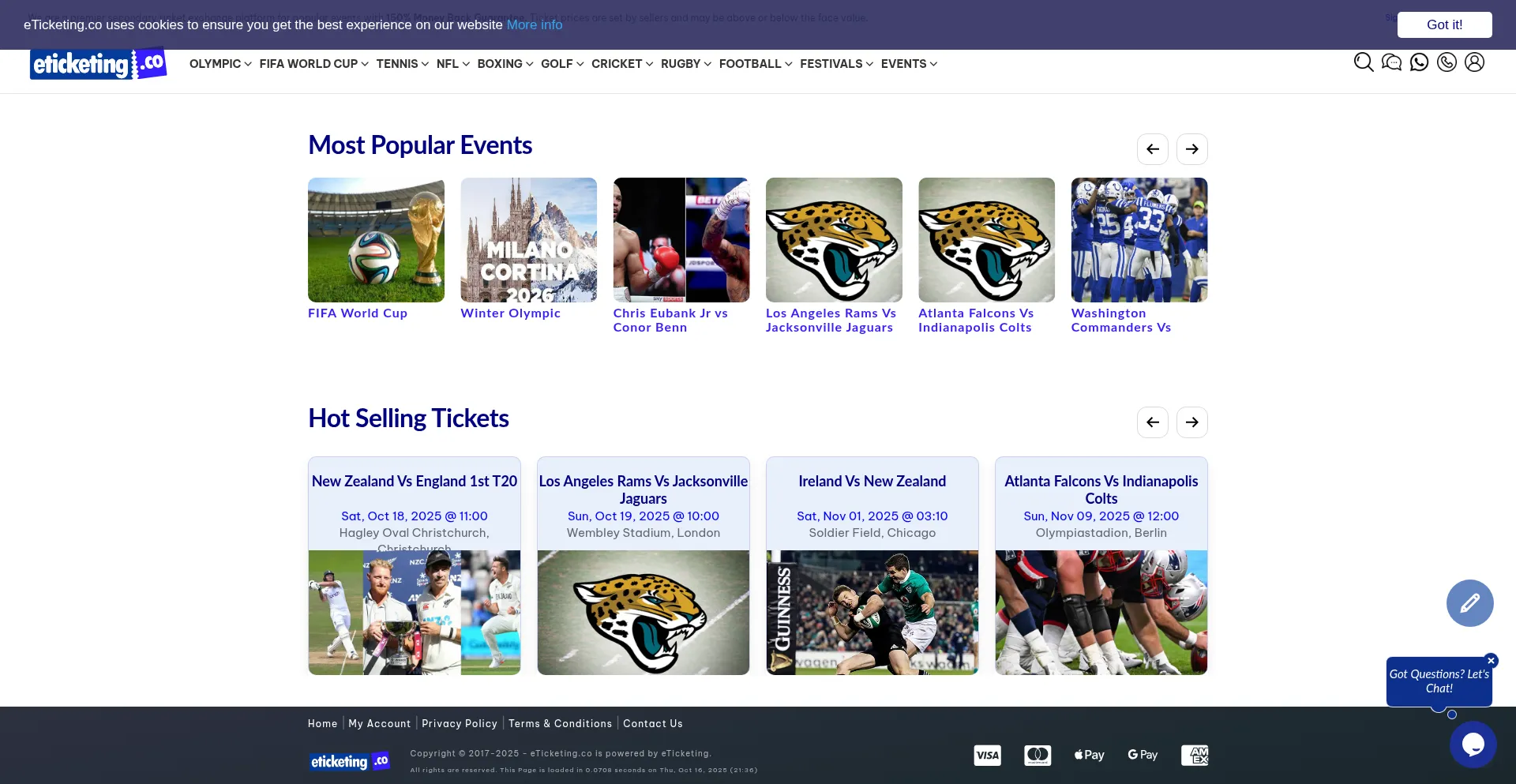The image size is (1516, 784).
Task: Open the Chris Eubank Jr boxing thumbnail
Action: pos(681,240)
